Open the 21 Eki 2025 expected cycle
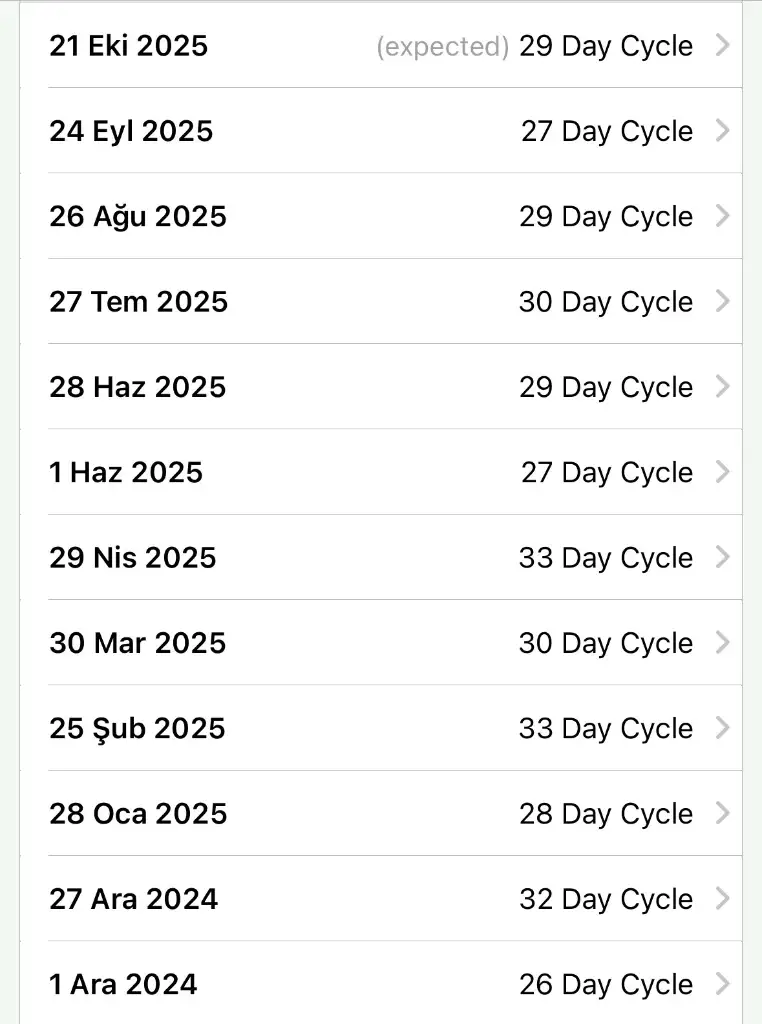 [x=380, y=46]
